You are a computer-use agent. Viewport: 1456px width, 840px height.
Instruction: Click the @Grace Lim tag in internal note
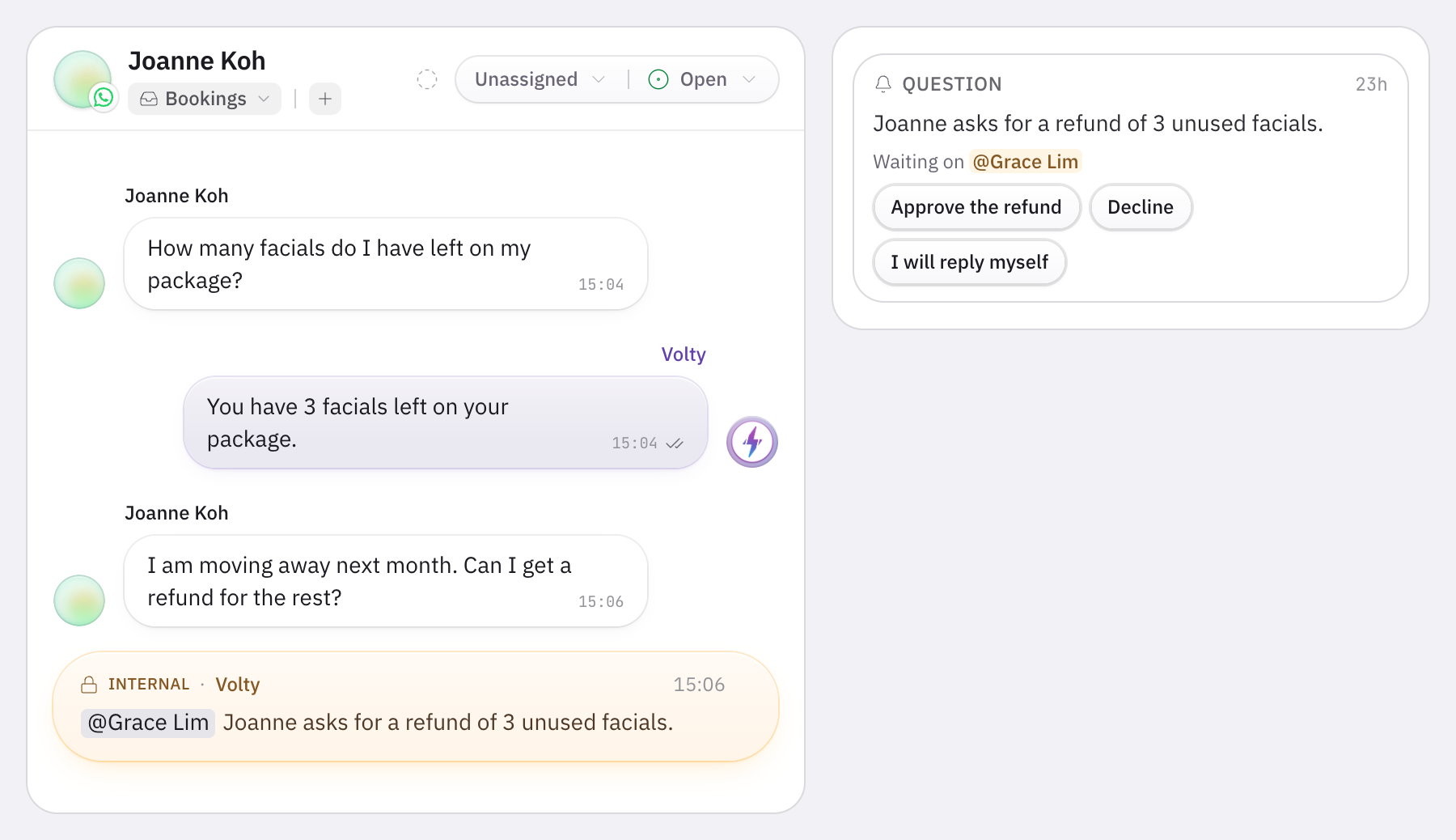tap(148, 723)
